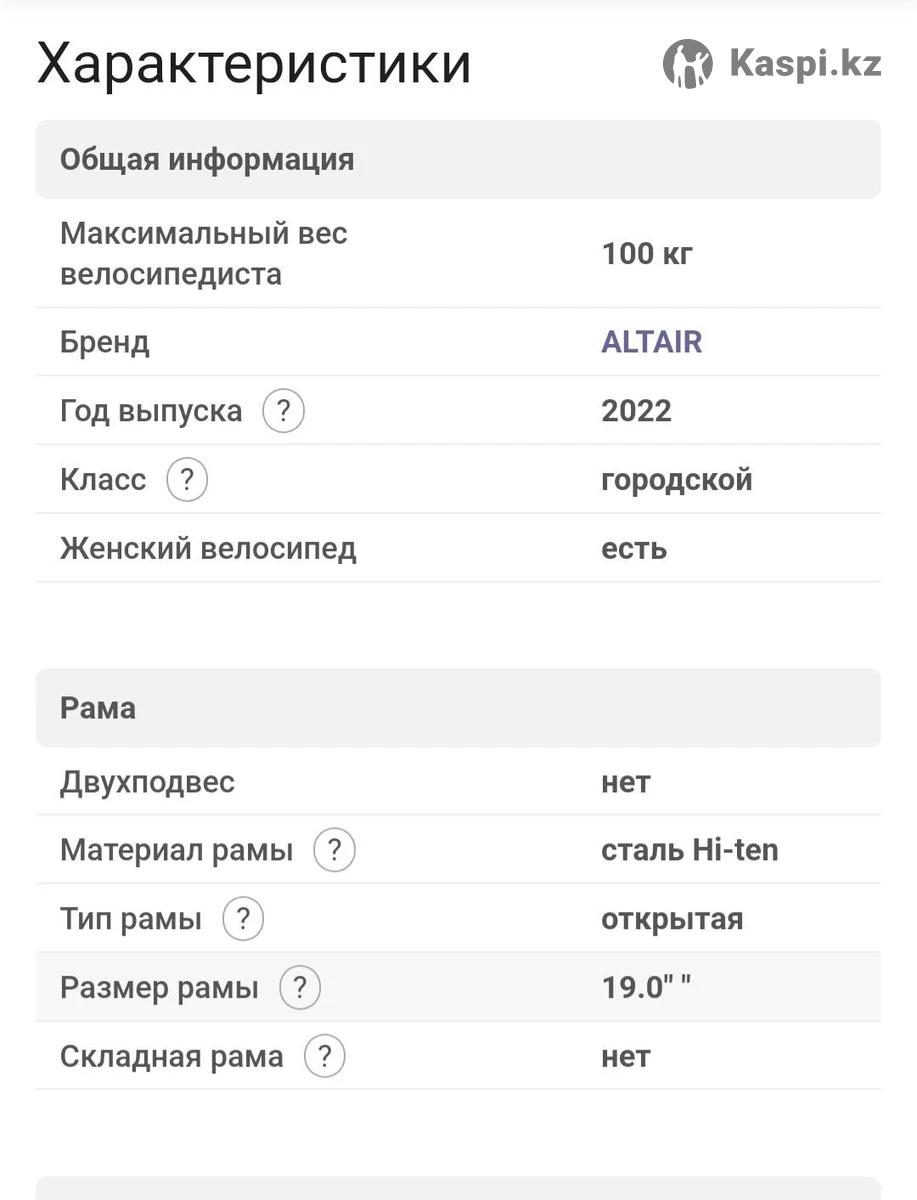Image resolution: width=917 pixels, height=1200 pixels.
Task: Tap the question mark beside Класс
Action: tap(187, 480)
